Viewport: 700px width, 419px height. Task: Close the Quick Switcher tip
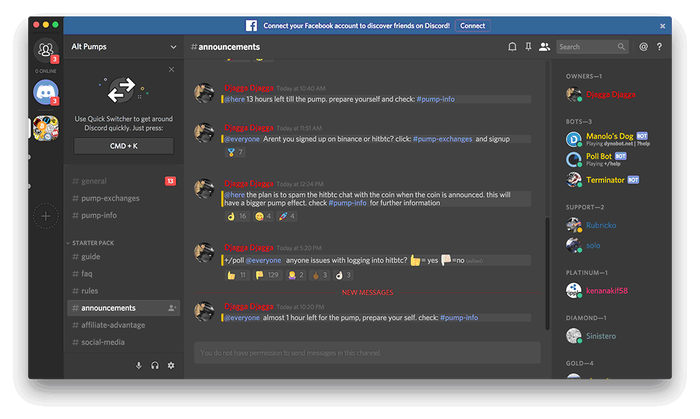tap(171, 69)
